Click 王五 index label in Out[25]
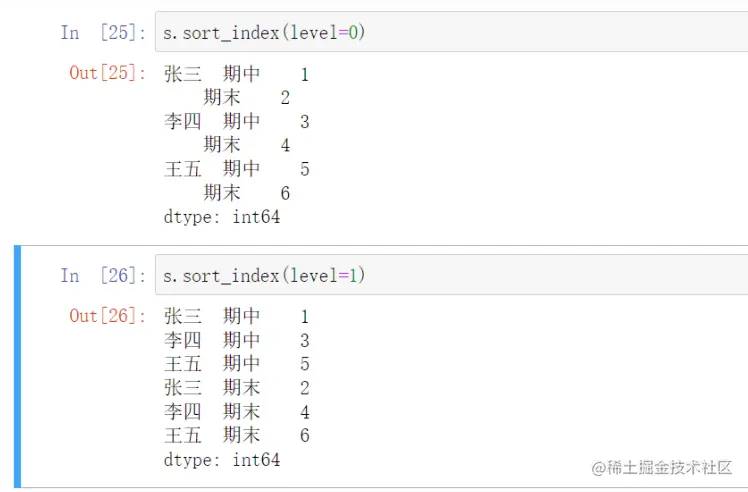This screenshot has width=748, height=492. click(x=183, y=169)
